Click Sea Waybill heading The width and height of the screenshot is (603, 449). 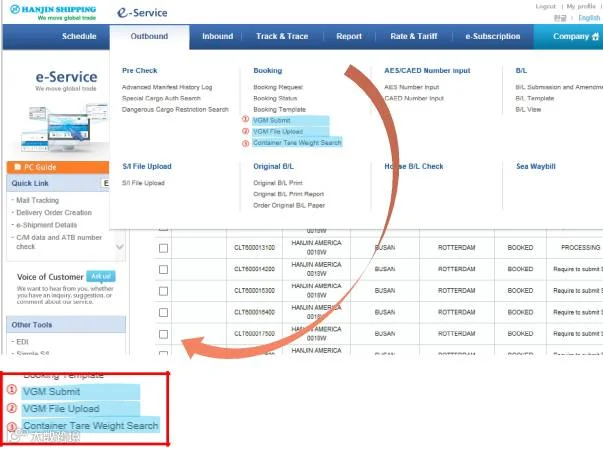tap(536, 166)
